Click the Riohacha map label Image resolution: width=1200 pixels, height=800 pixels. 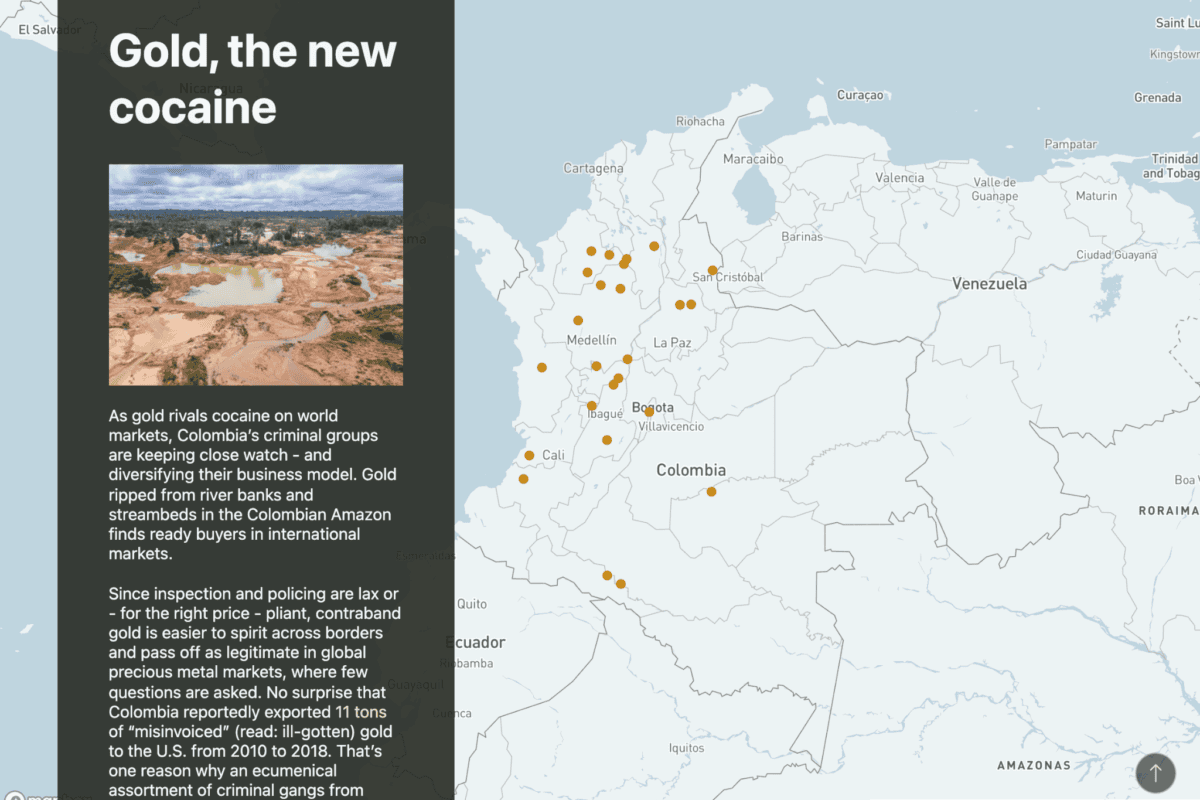tap(700, 121)
